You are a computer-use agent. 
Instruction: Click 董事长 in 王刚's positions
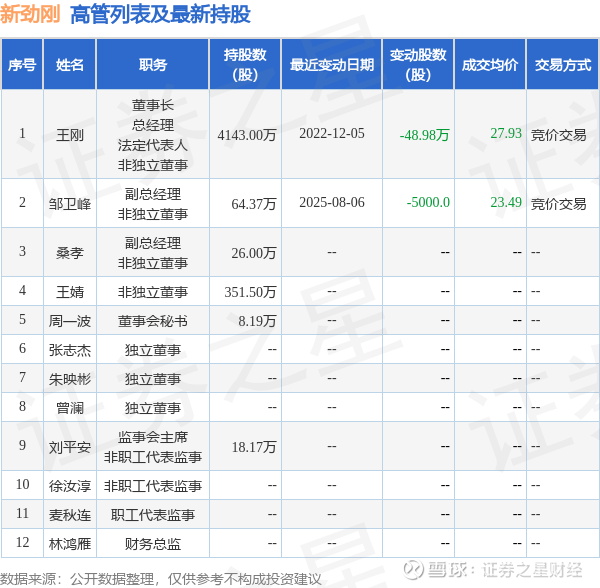click(153, 105)
